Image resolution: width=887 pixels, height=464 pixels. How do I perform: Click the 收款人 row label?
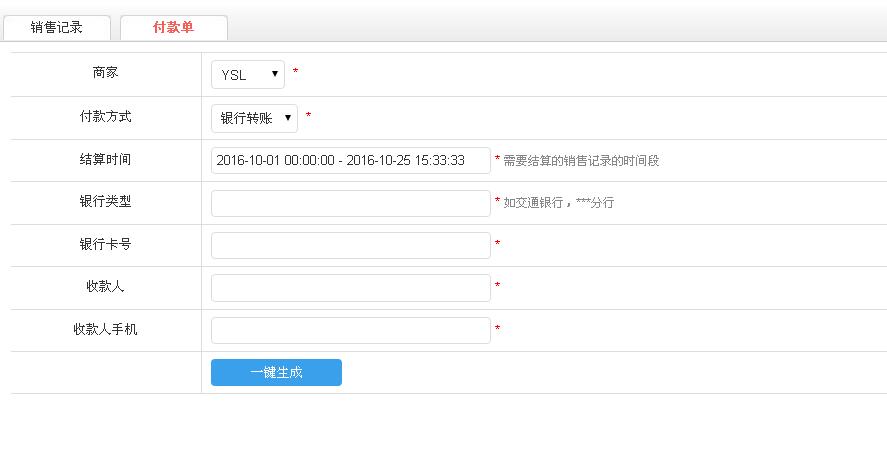[105, 287]
